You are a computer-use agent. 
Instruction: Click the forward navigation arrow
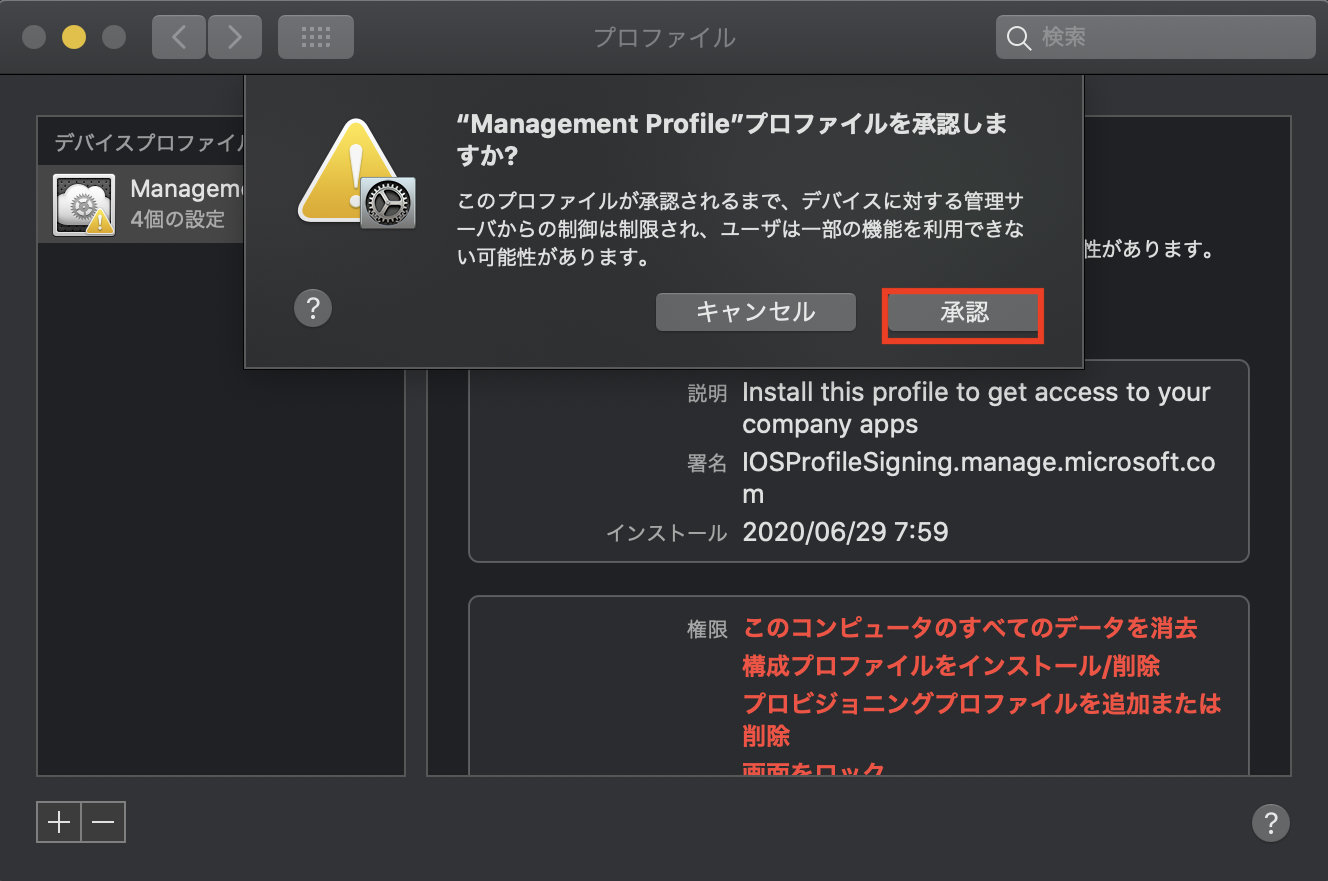coord(235,36)
